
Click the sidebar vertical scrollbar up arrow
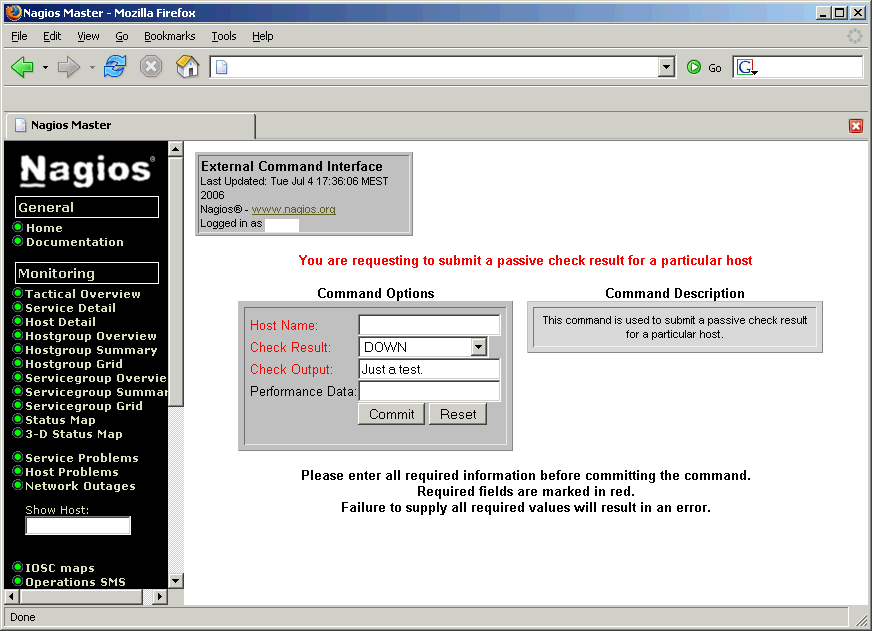click(175, 149)
